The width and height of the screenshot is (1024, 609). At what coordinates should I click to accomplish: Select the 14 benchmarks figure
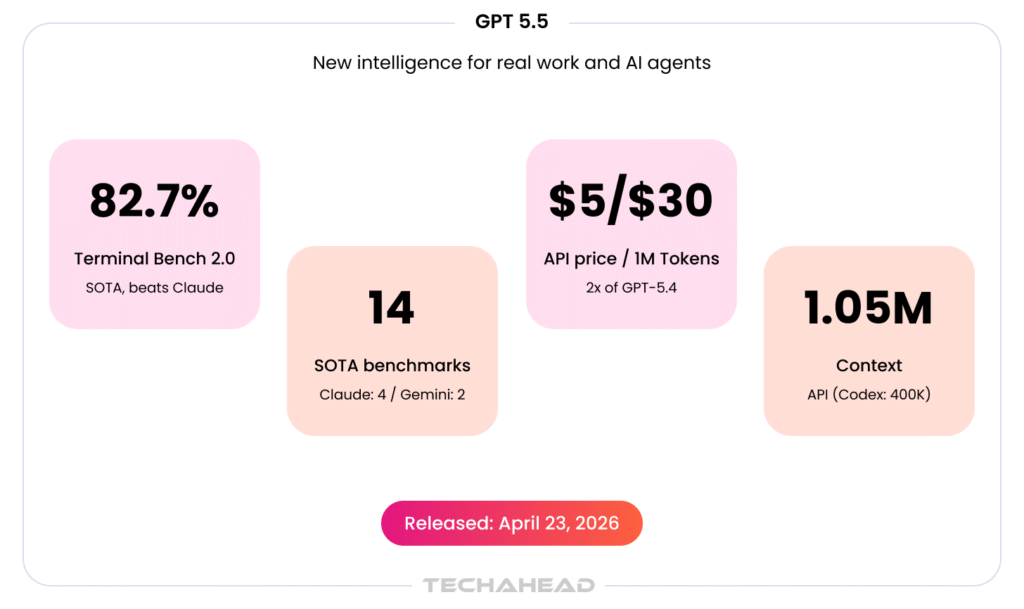tap(391, 307)
